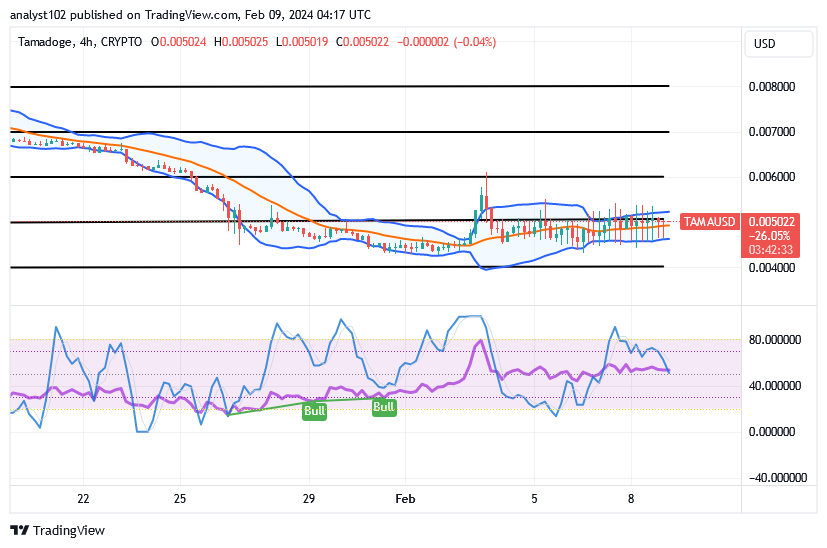Viewport: 827px width, 548px height.
Task: Click the 0.004000 price axis label
Action: pos(772,267)
